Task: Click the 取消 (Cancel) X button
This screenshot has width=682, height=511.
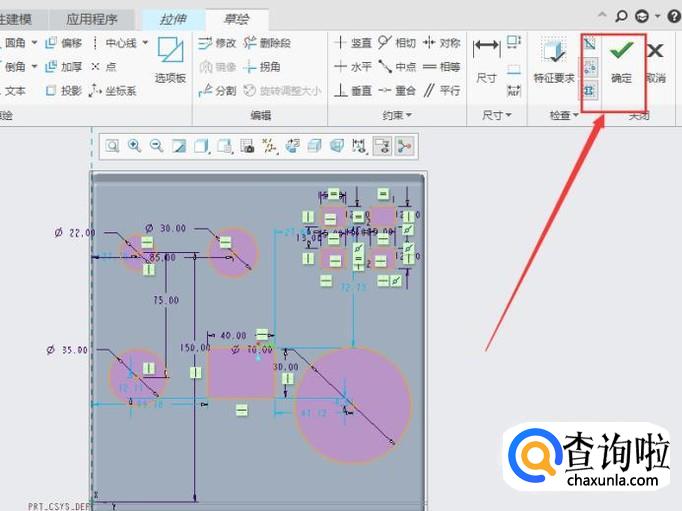Action: point(656,61)
